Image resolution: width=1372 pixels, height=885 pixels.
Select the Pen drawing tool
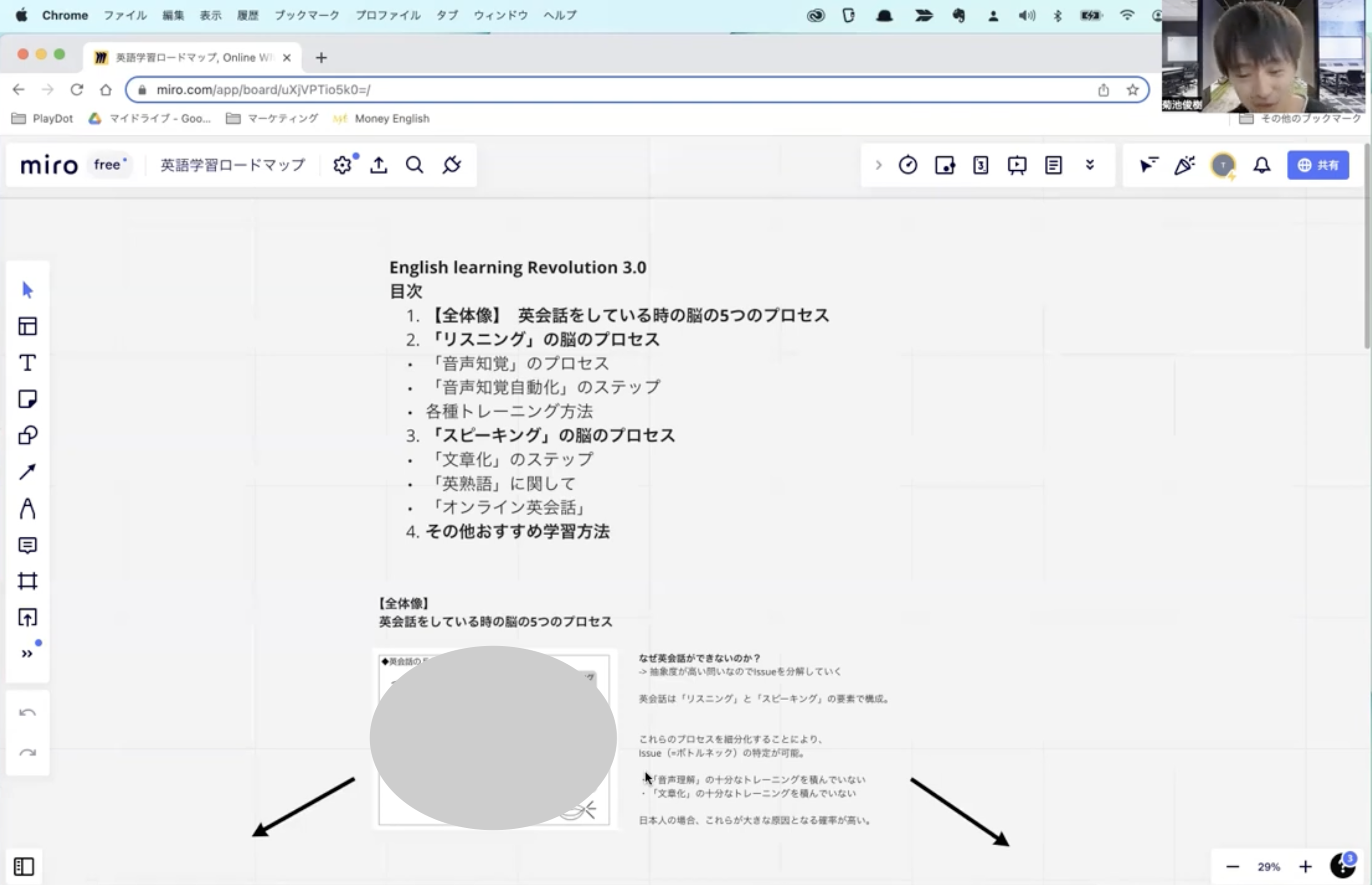coord(27,509)
